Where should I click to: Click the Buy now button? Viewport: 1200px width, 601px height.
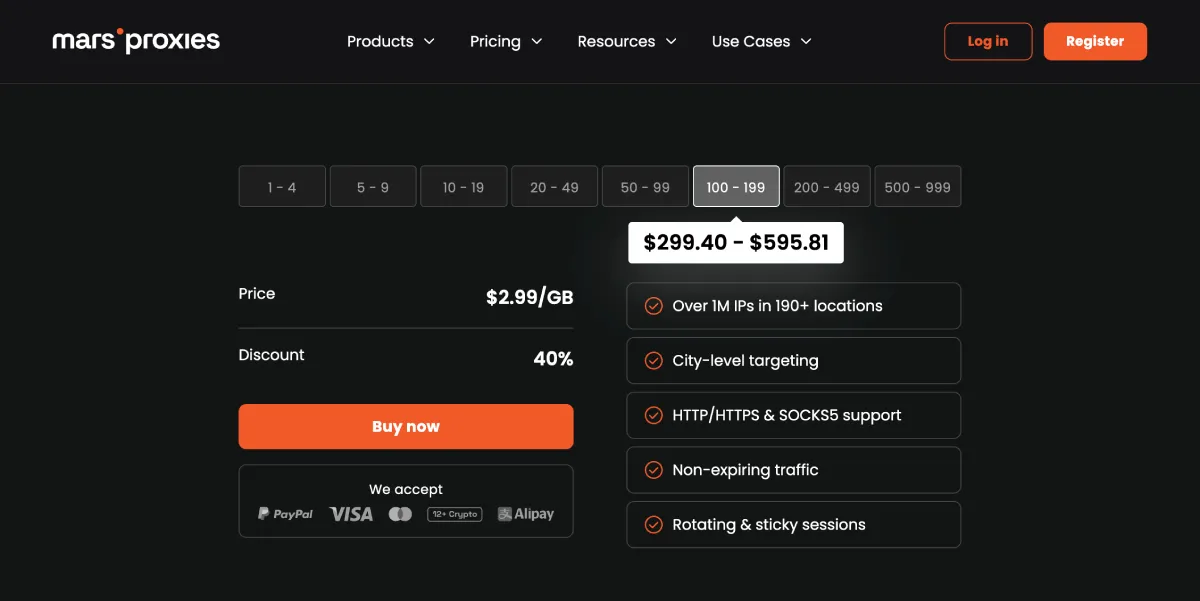[406, 427]
